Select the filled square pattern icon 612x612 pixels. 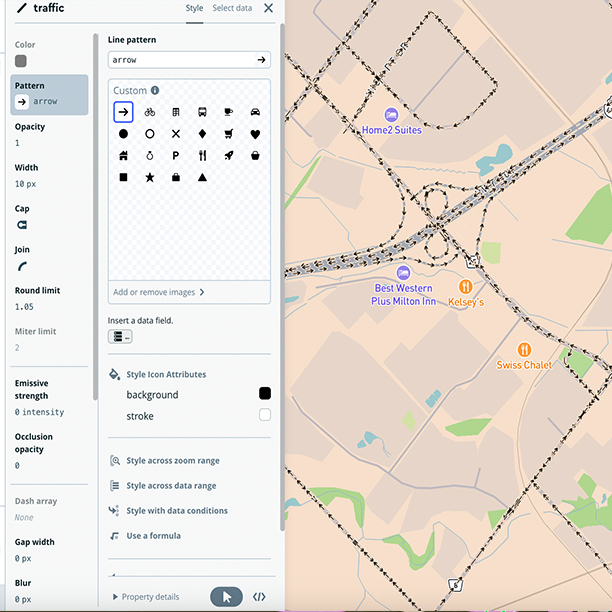(123, 177)
